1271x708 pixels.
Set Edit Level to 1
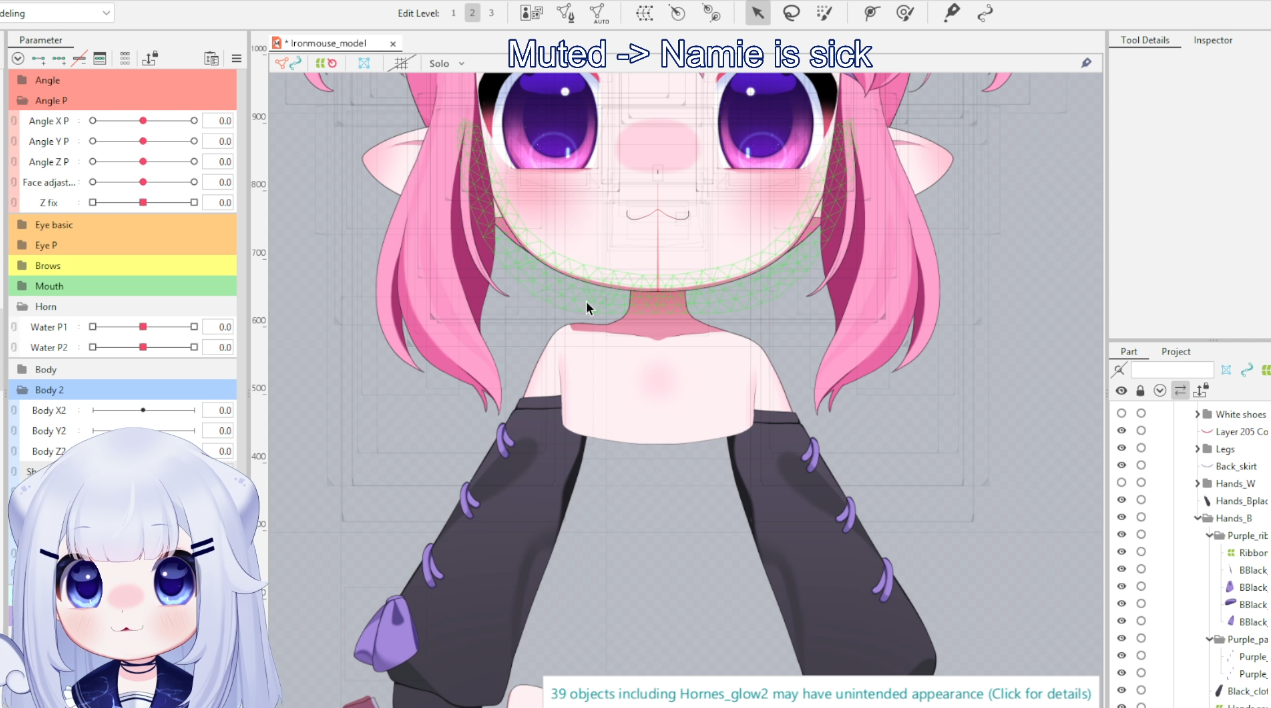[x=453, y=13]
